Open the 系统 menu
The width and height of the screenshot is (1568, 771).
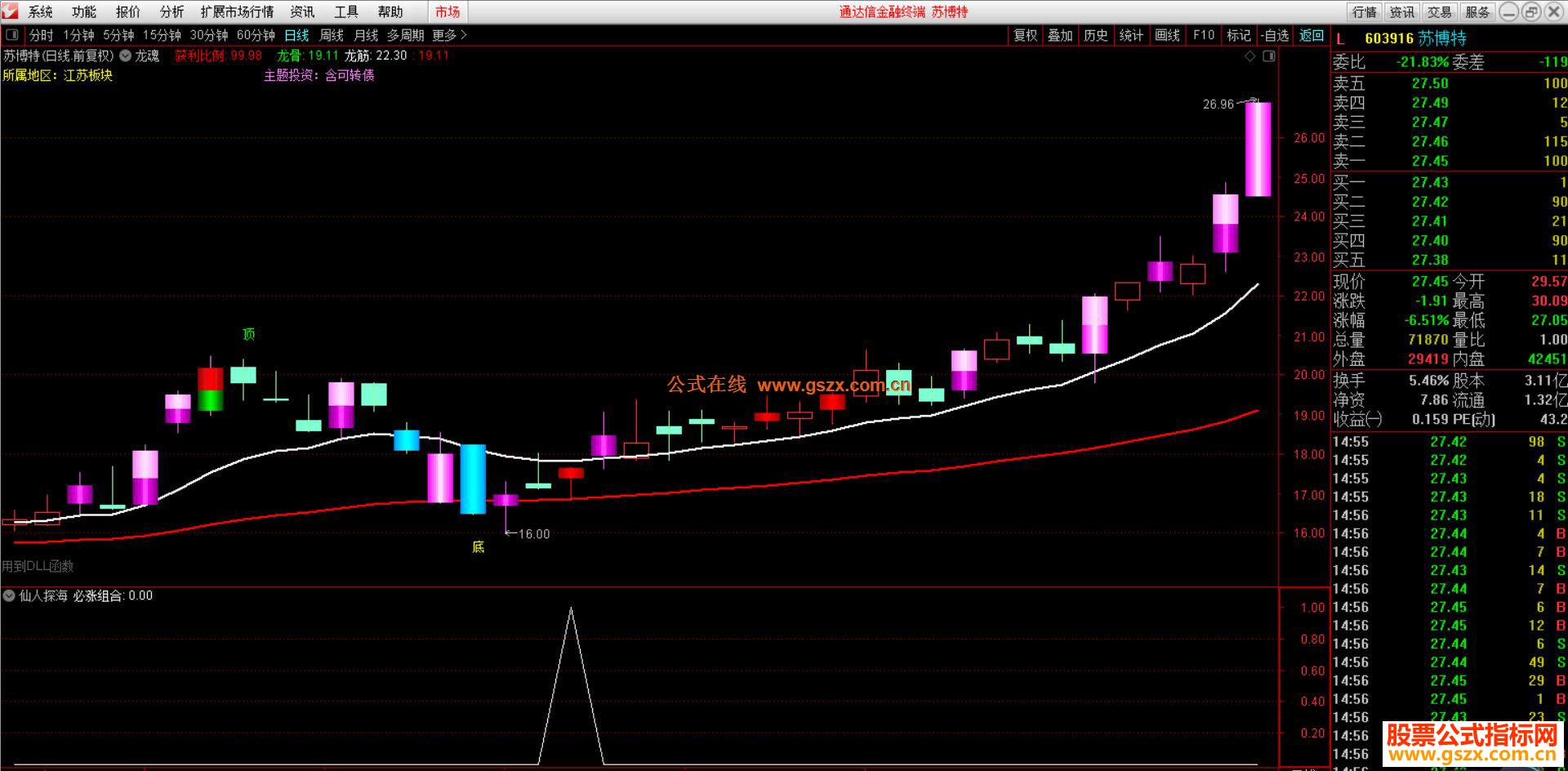tap(40, 11)
